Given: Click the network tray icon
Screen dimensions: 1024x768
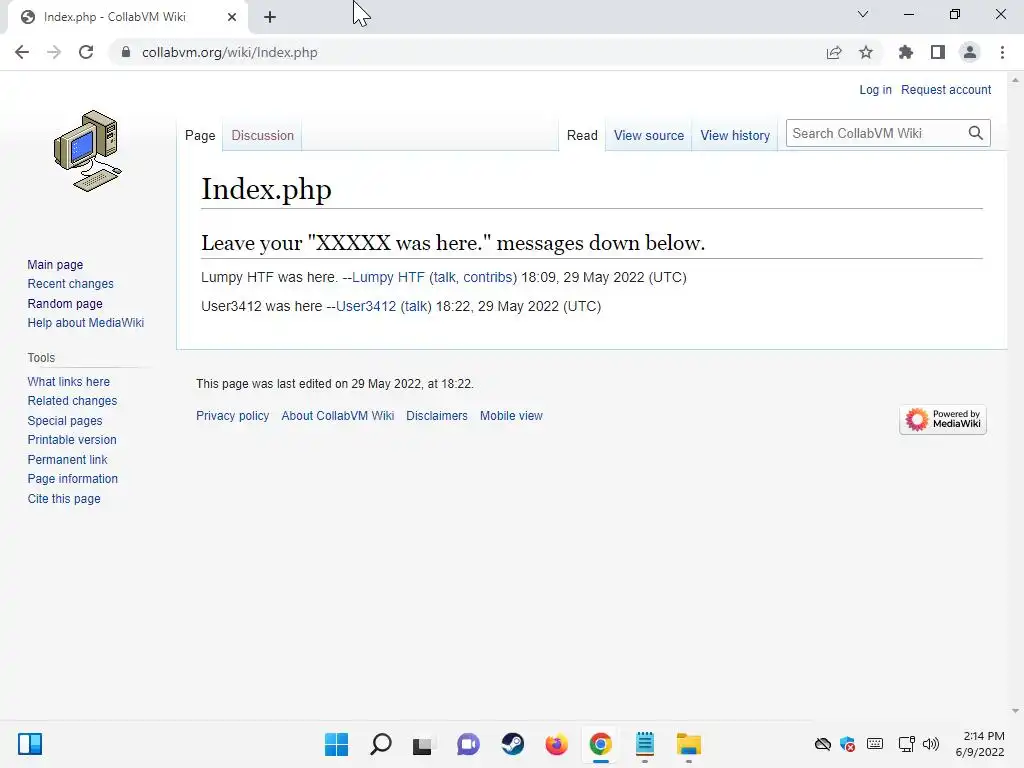Looking at the screenshot, I should 906,744.
